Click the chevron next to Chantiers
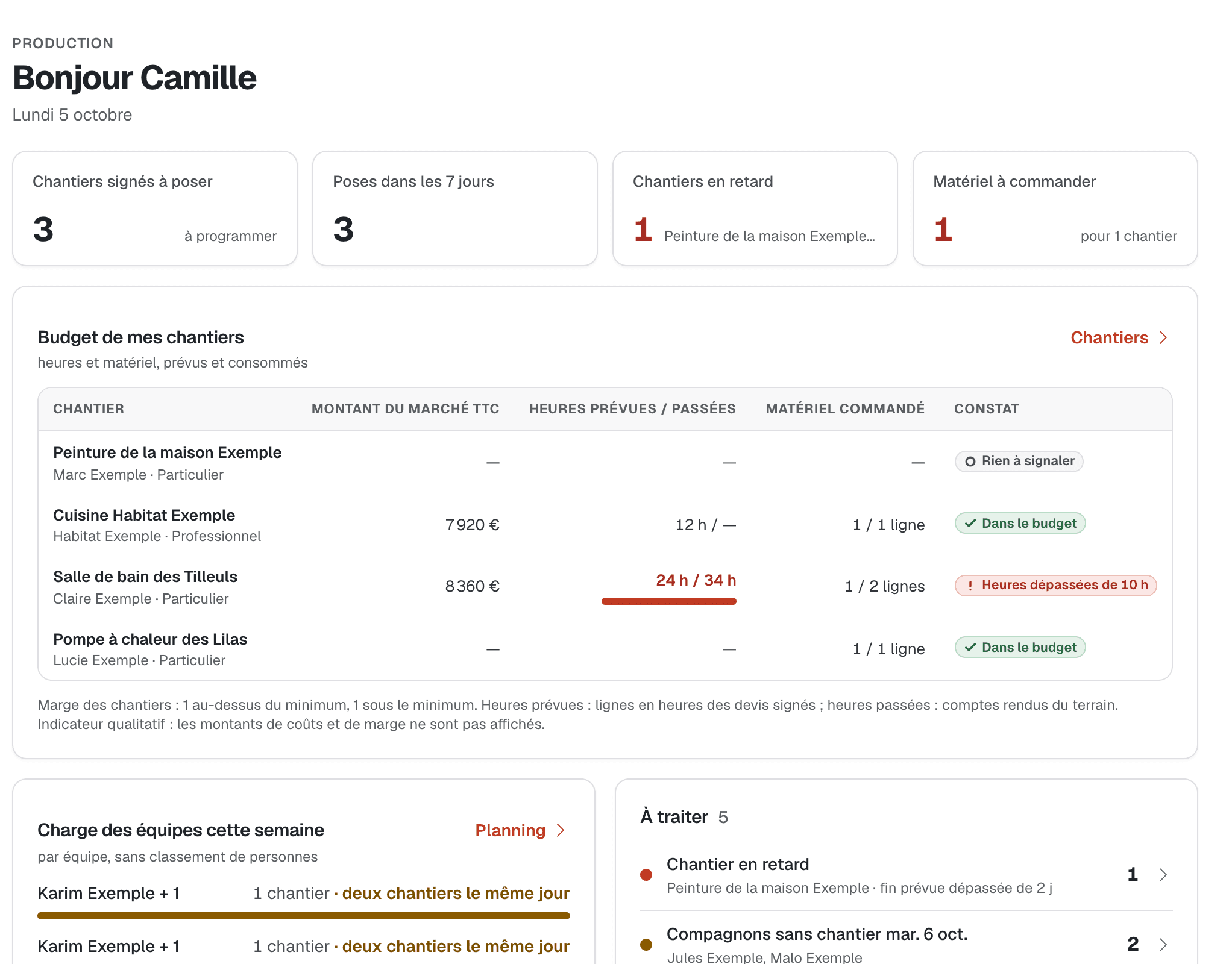This screenshot has width=1232, height=964. coord(1163,338)
